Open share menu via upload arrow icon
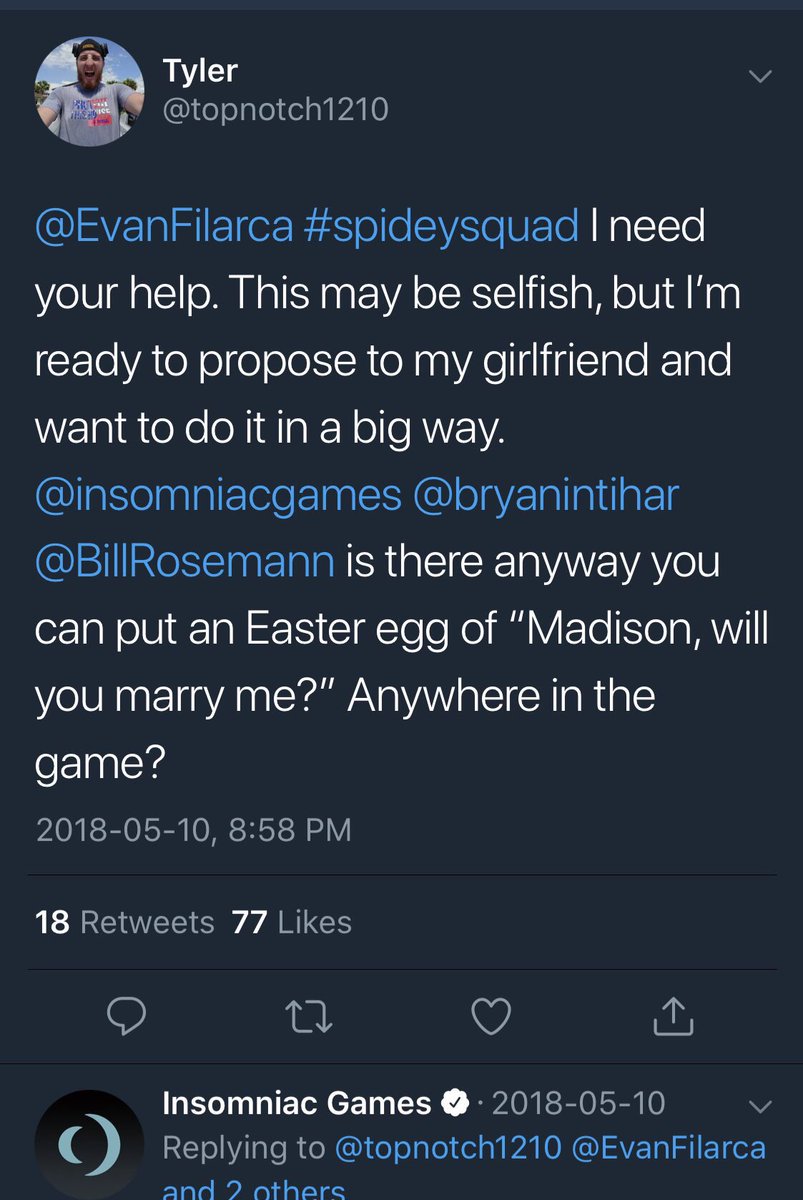Screen dimensions: 803x1200 click(x=673, y=1015)
